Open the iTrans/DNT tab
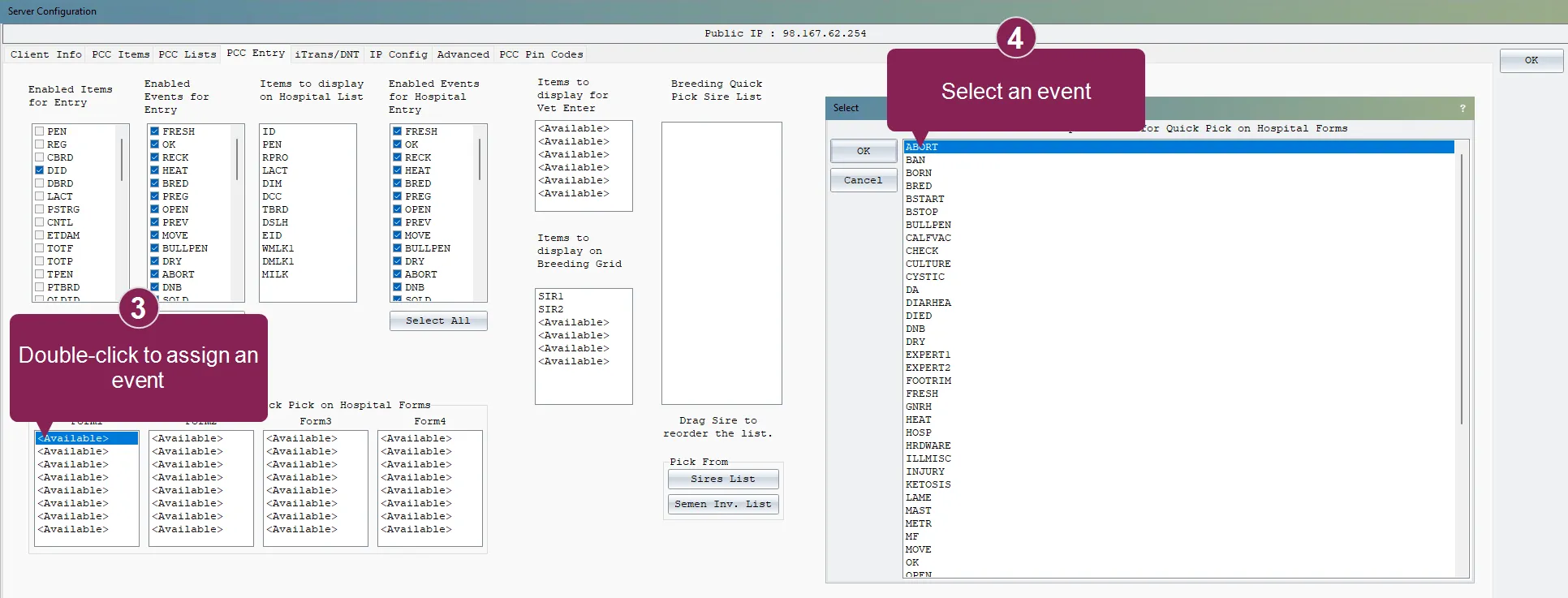This screenshot has width=1568, height=598. pyautogui.click(x=327, y=54)
